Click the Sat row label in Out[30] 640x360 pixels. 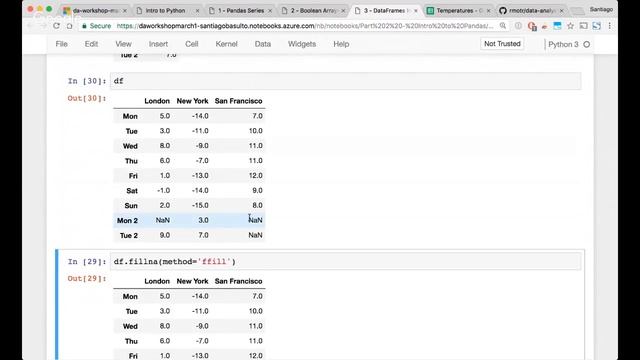pos(132,191)
